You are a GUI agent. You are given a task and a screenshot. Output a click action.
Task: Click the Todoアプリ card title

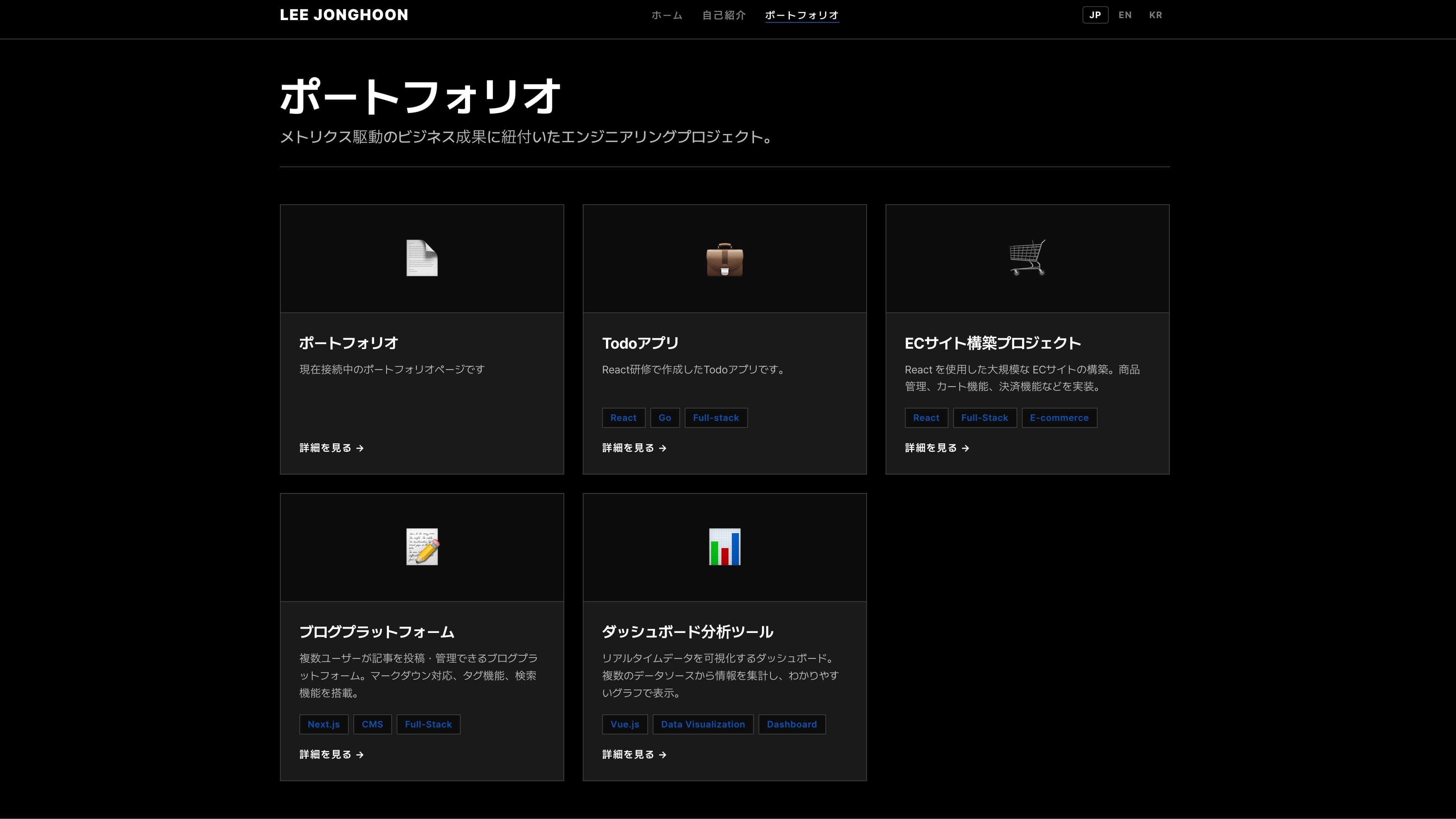click(x=640, y=343)
